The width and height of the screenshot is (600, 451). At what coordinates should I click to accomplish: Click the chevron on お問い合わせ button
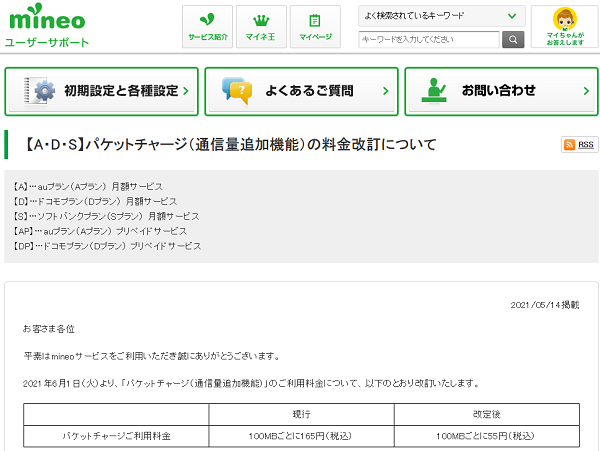pos(586,91)
